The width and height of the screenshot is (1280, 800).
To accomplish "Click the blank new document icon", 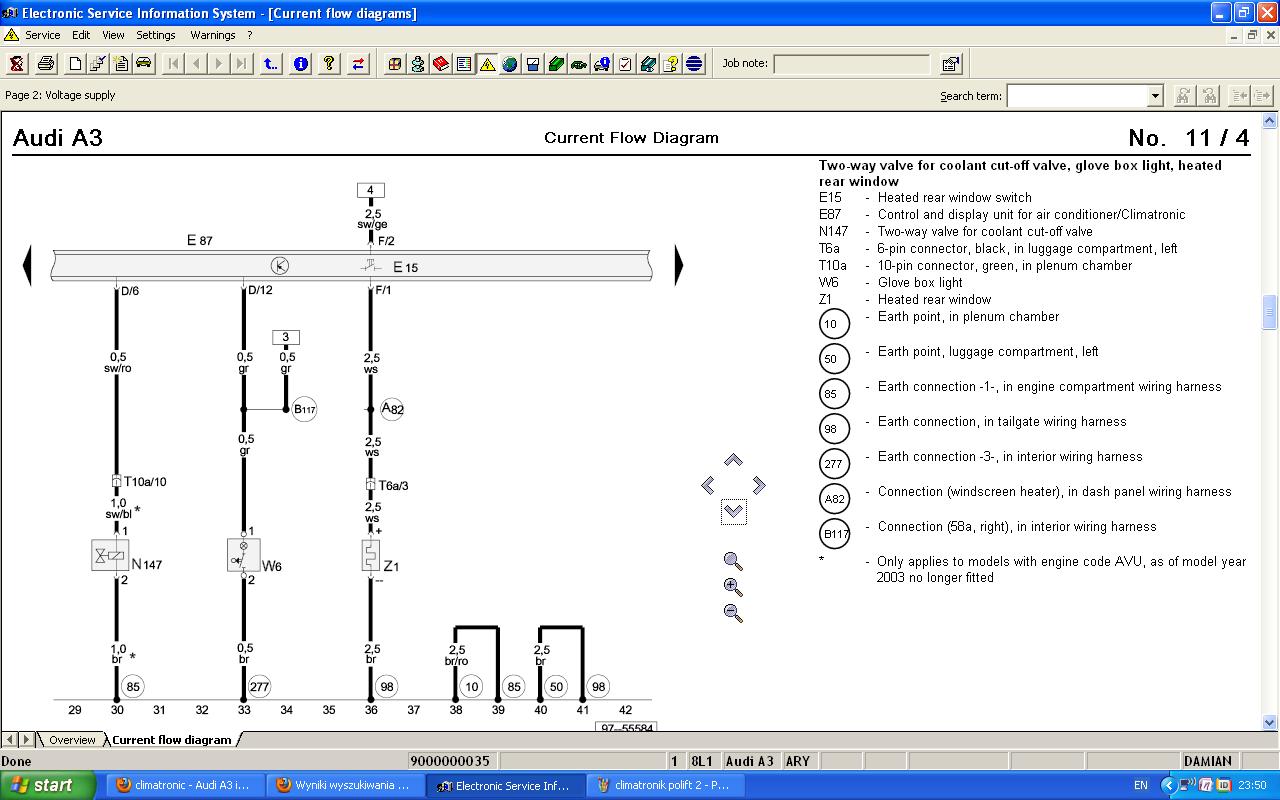I will (x=75, y=64).
